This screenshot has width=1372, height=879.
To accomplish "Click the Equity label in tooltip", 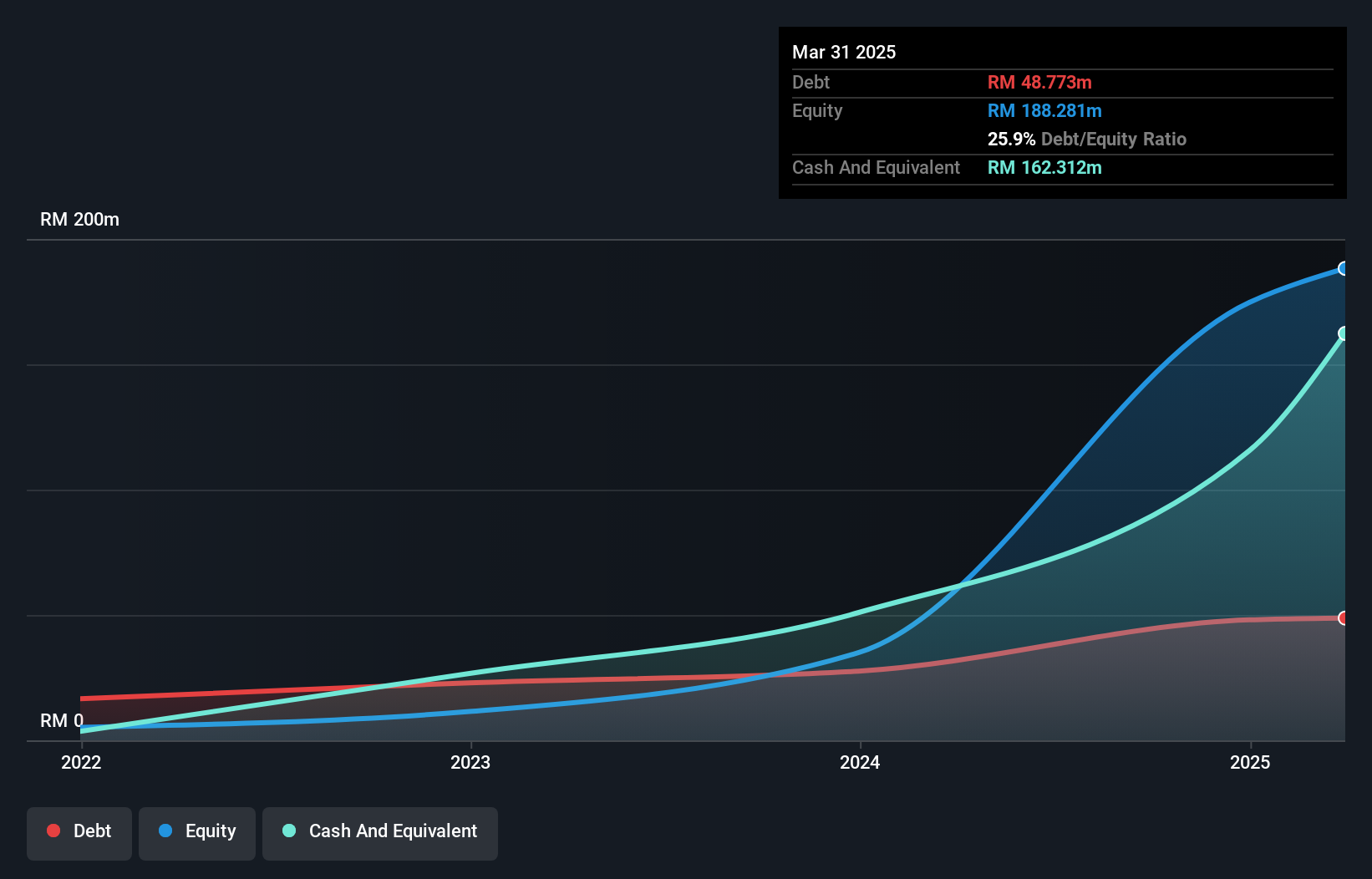I will pos(817,110).
